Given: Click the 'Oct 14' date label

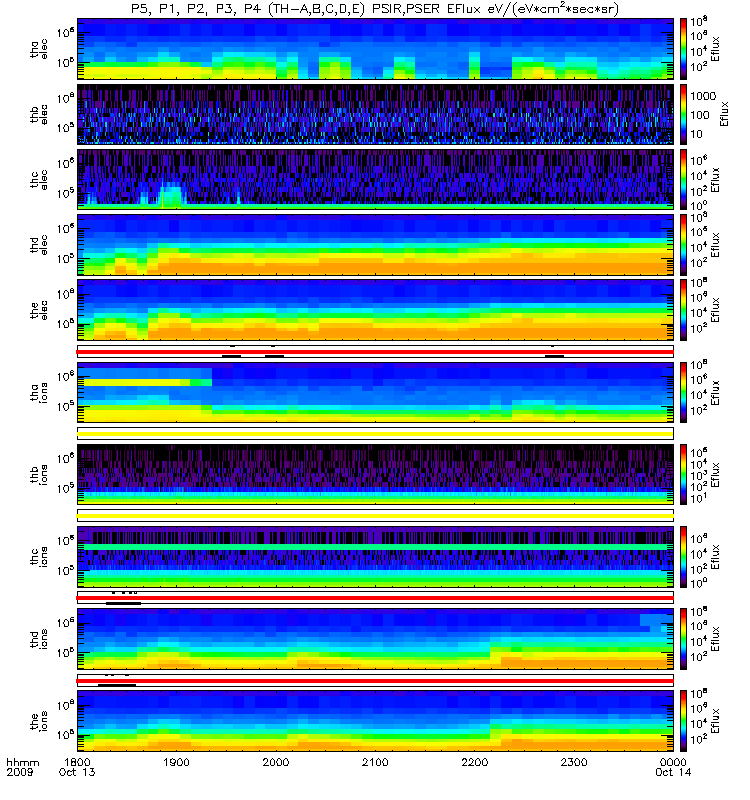Looking at the screenshot, I should tap(673, 772).
